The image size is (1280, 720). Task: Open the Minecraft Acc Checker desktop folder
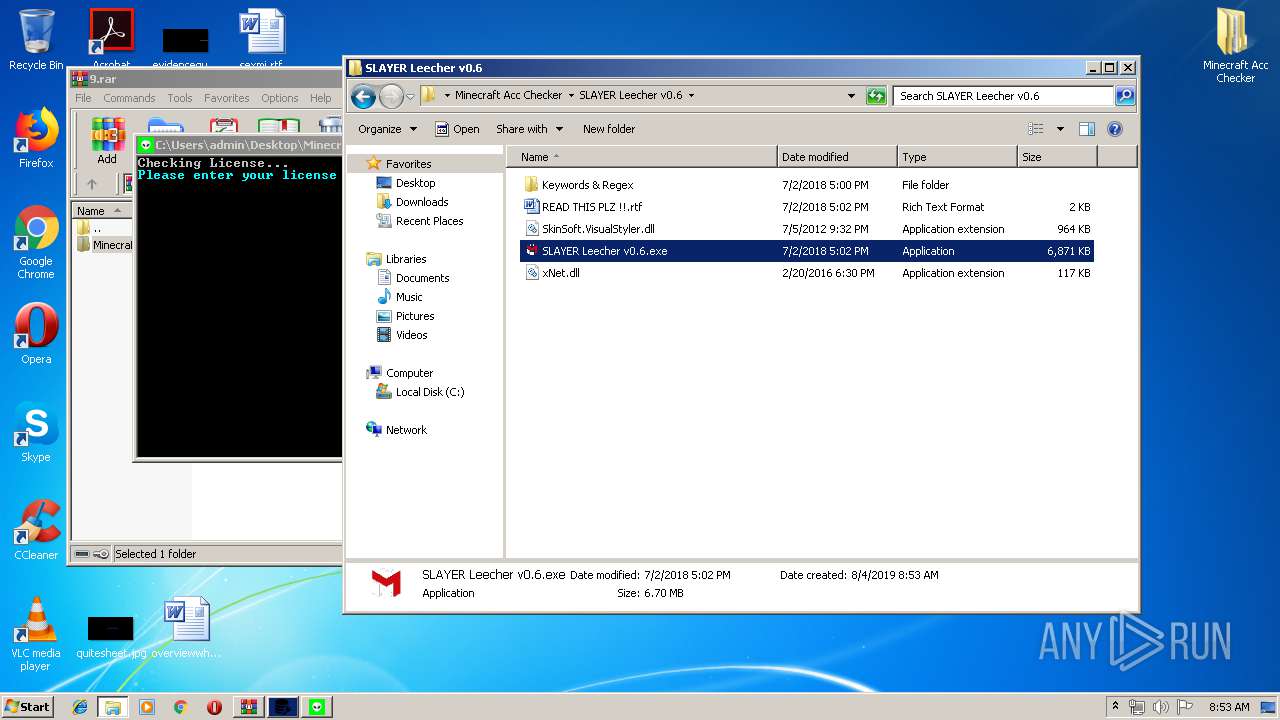1236,46
